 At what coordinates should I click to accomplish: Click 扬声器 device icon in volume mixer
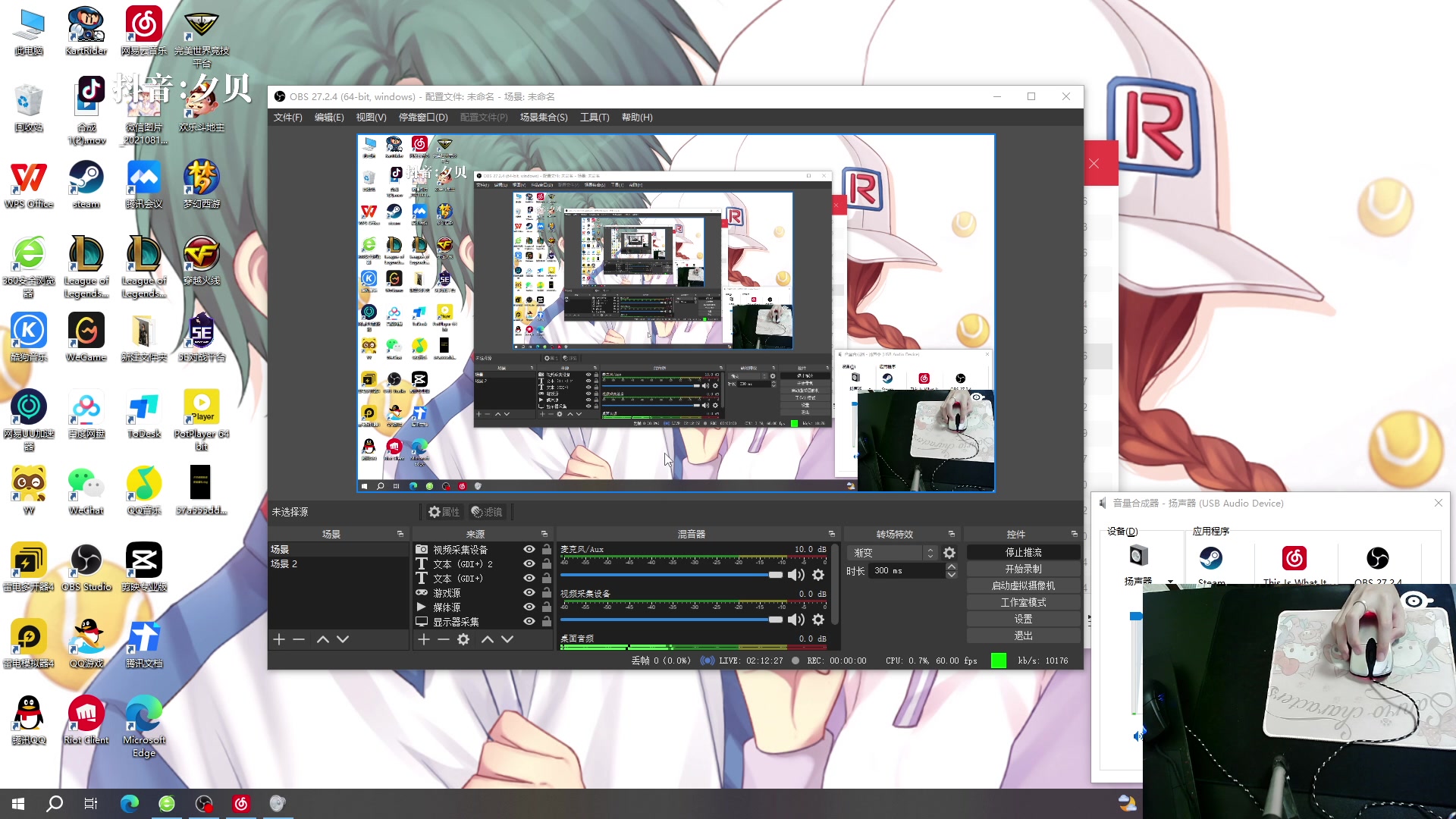[x=1138, y=556]
